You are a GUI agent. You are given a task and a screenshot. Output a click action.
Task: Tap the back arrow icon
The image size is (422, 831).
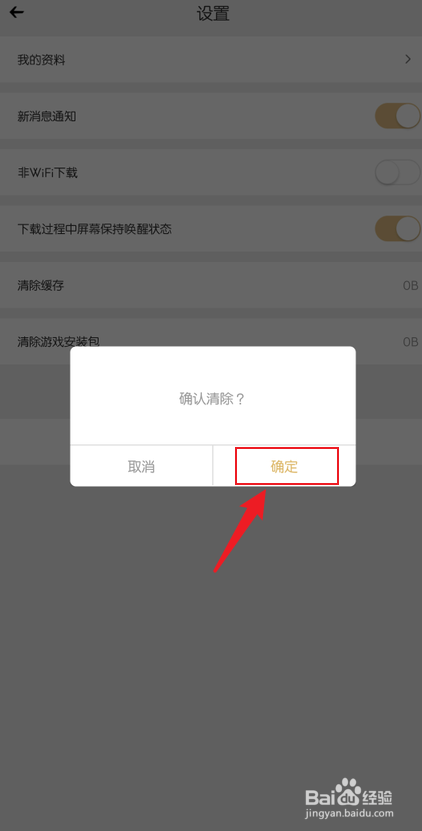17,12
